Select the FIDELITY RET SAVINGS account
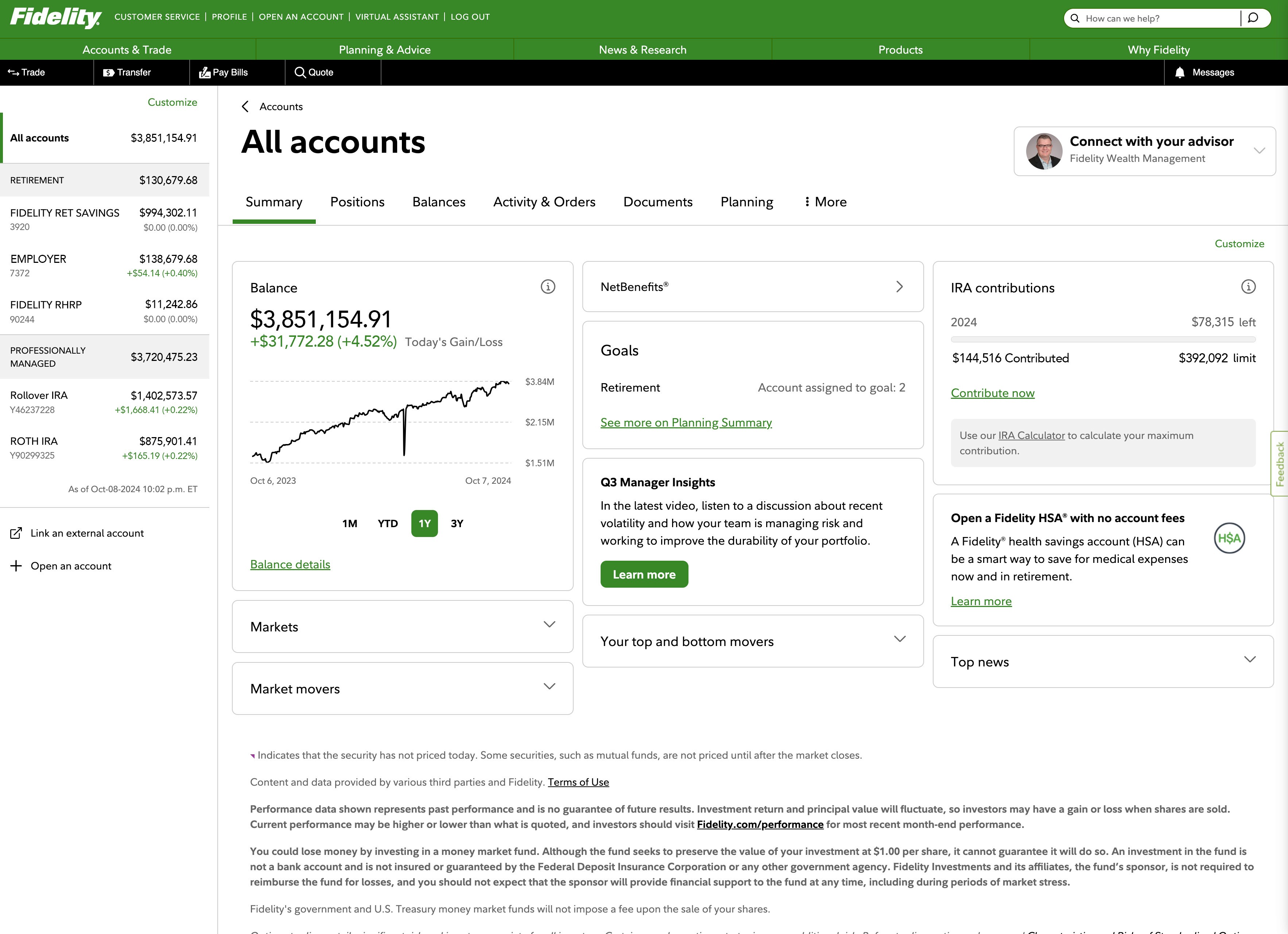Image resolution: width=1288 pixels, height=934 pixels. [105, 220]
